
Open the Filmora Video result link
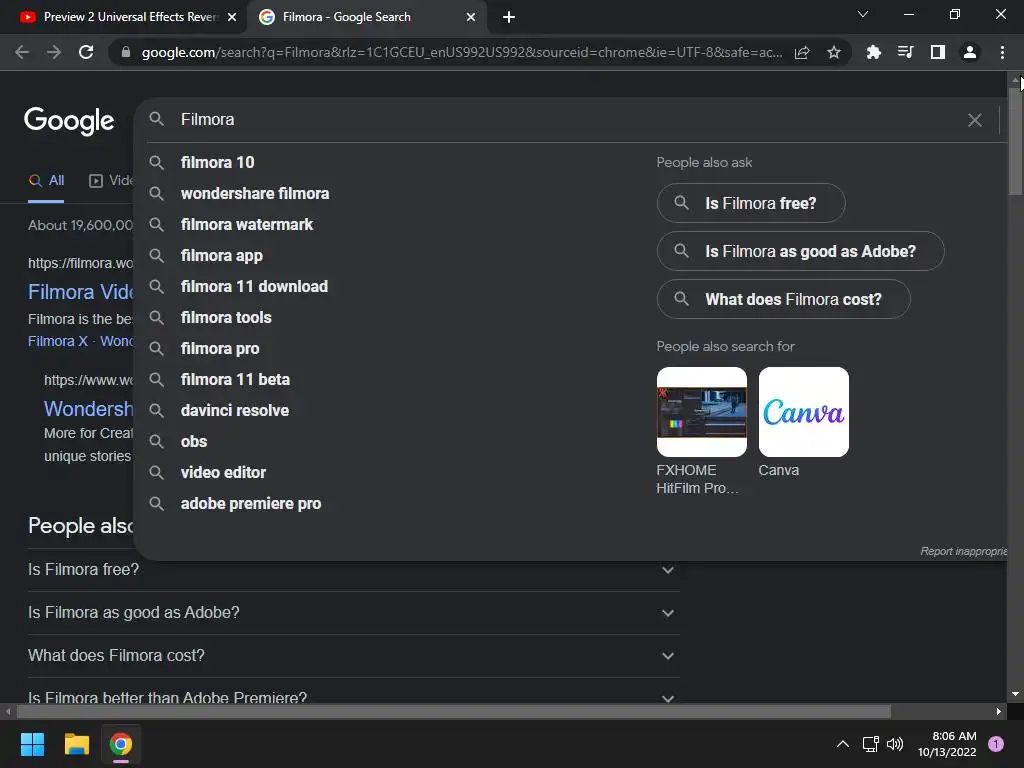80,292
